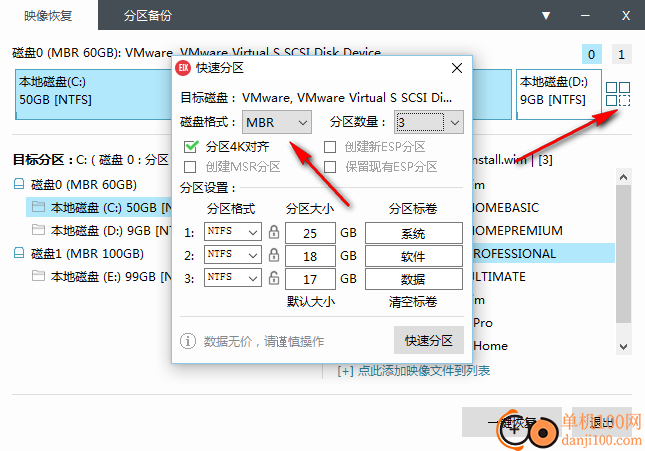Select tree item 磁盘1 (MBR 100GB)
Viewport: 645px width, 451px height.
tap(87, 253)
